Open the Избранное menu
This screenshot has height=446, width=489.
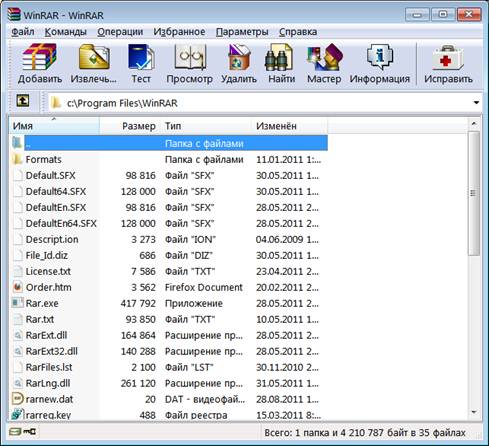tap(179, 32)
